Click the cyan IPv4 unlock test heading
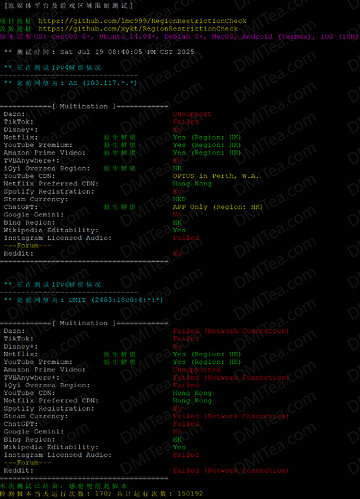This screenshot has height=499, width=360. click(53, 68)
